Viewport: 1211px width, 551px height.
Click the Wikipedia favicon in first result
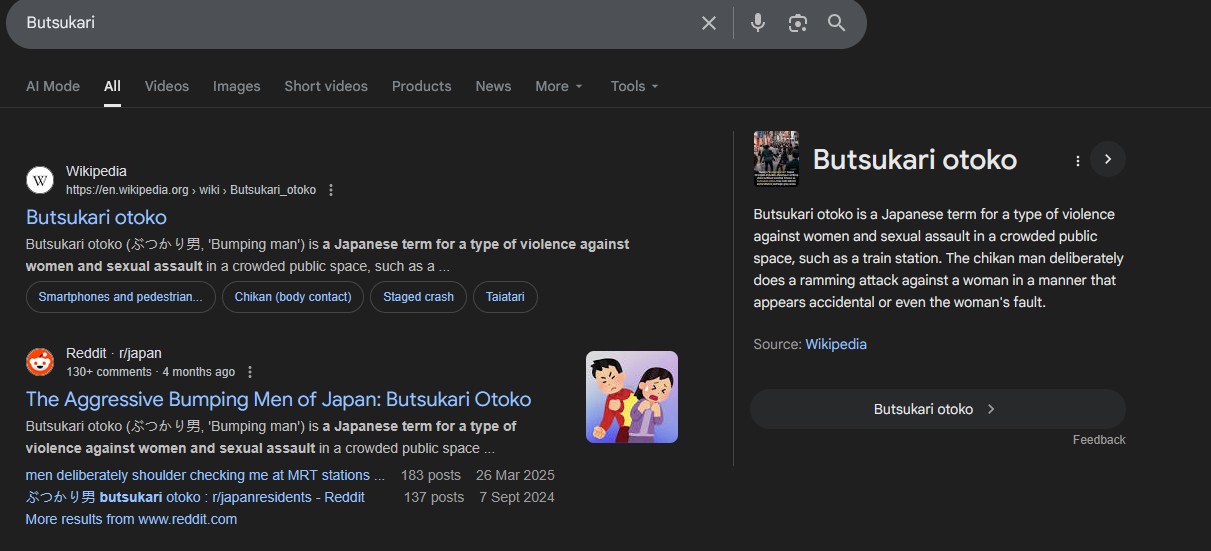pos(40,180)
